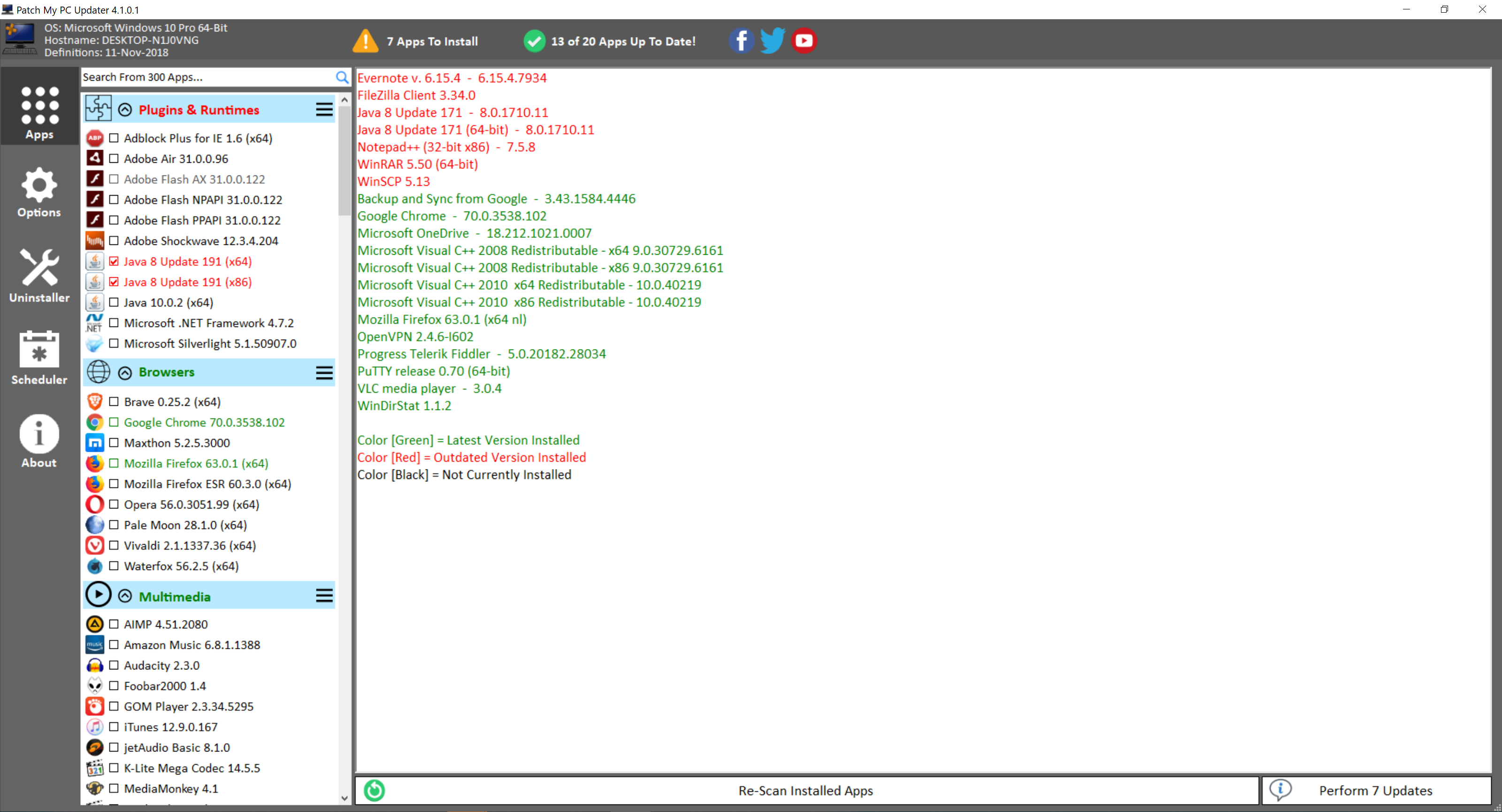
Task: Collapse the Browsers category chevron
Action: pos(125,372)
